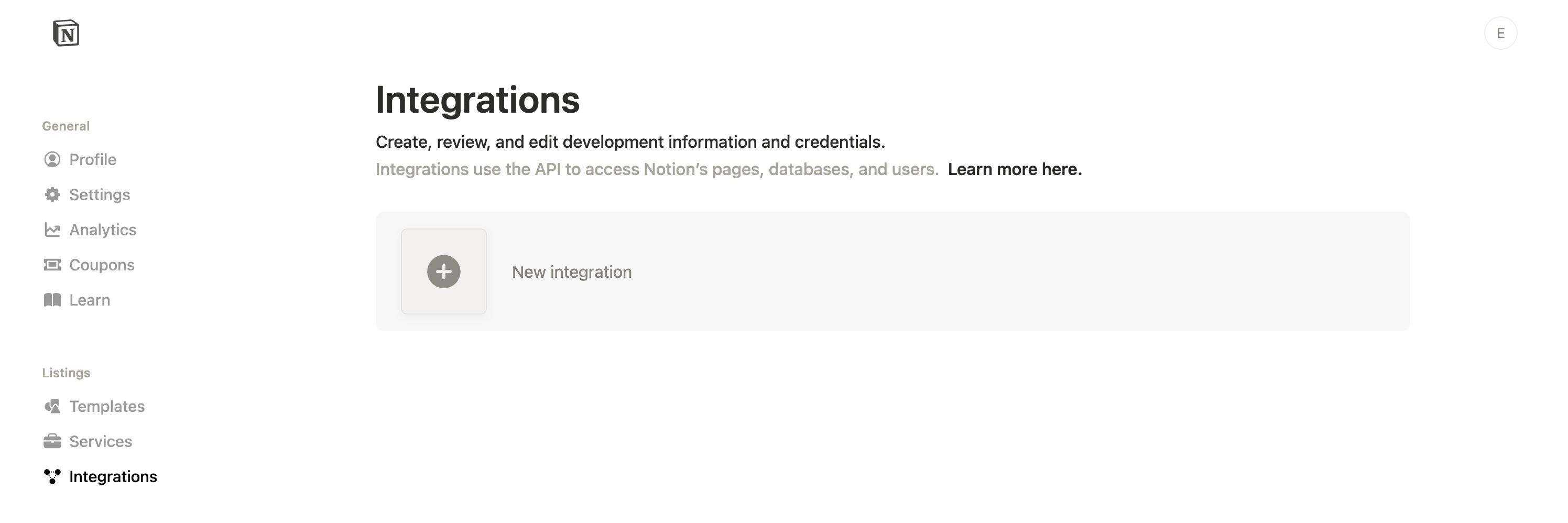
Task: Click the Integrations sidebar label
Action: tap(113, 477)
